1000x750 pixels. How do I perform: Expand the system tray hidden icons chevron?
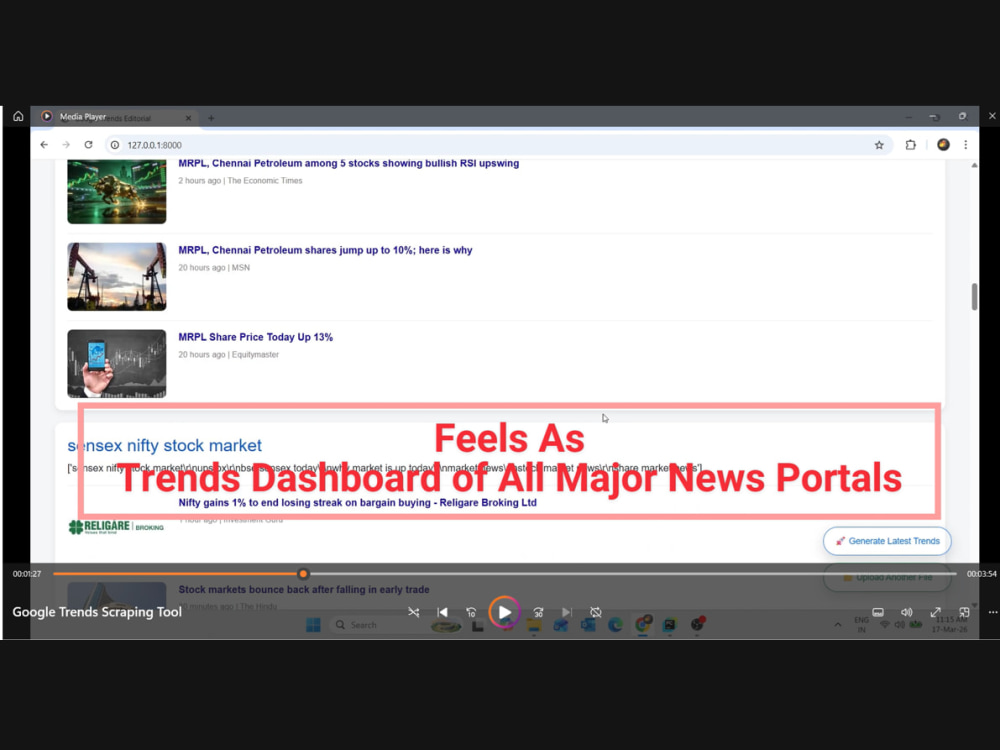(x=837, y=625)
